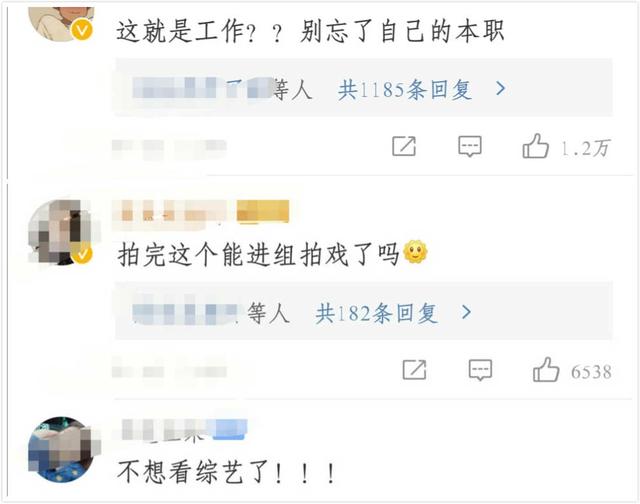The width and height of the screenshot is (640, 504).
Task: Like the comment with 6538 likes
Action: coord(546,370)
